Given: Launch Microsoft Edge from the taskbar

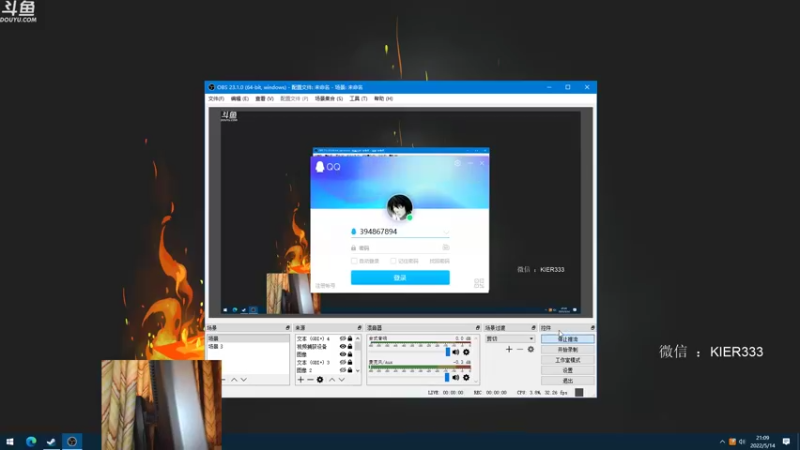Looking at the screenshot, I should point(31,441).
